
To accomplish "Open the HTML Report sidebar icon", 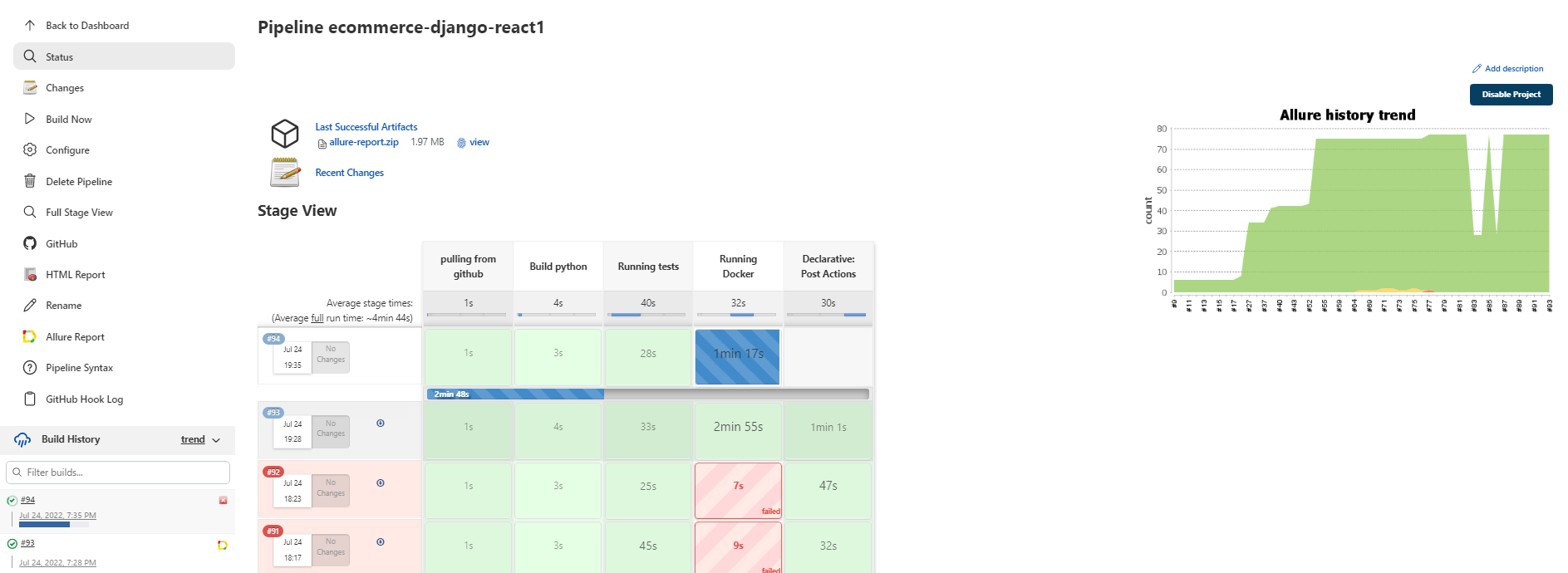I will click(x=30, y=274).
